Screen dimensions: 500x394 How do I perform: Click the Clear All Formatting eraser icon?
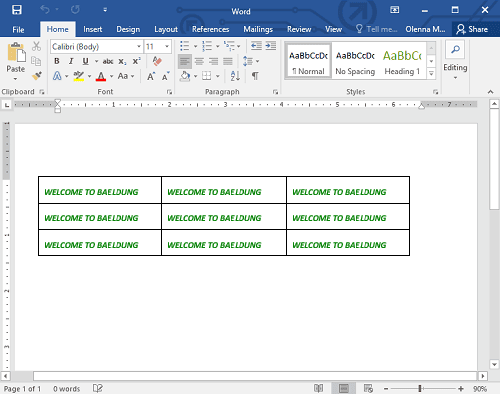157,61
